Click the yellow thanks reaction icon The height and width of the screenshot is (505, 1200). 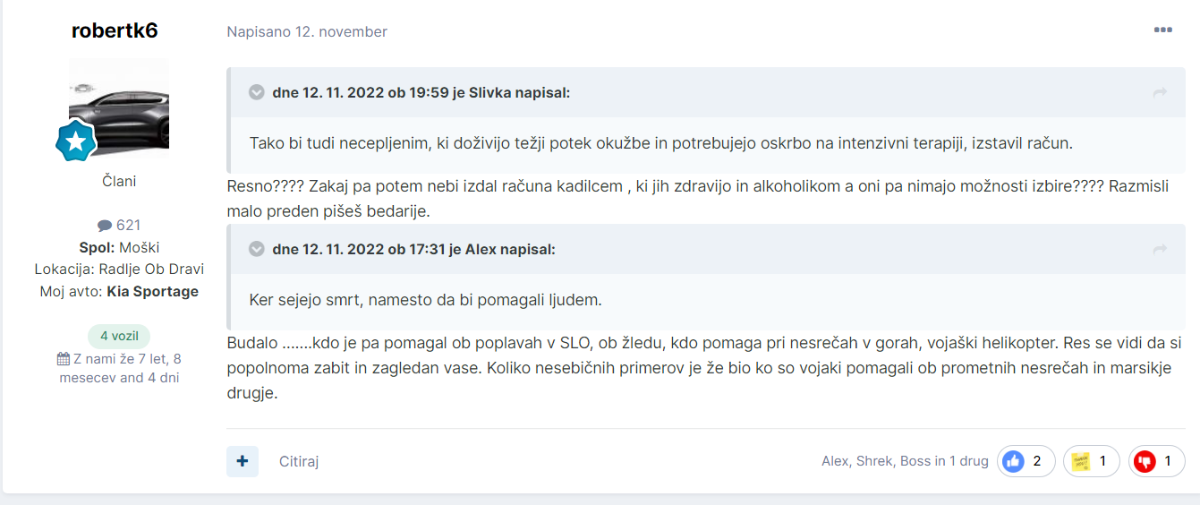coord(1081,461)
